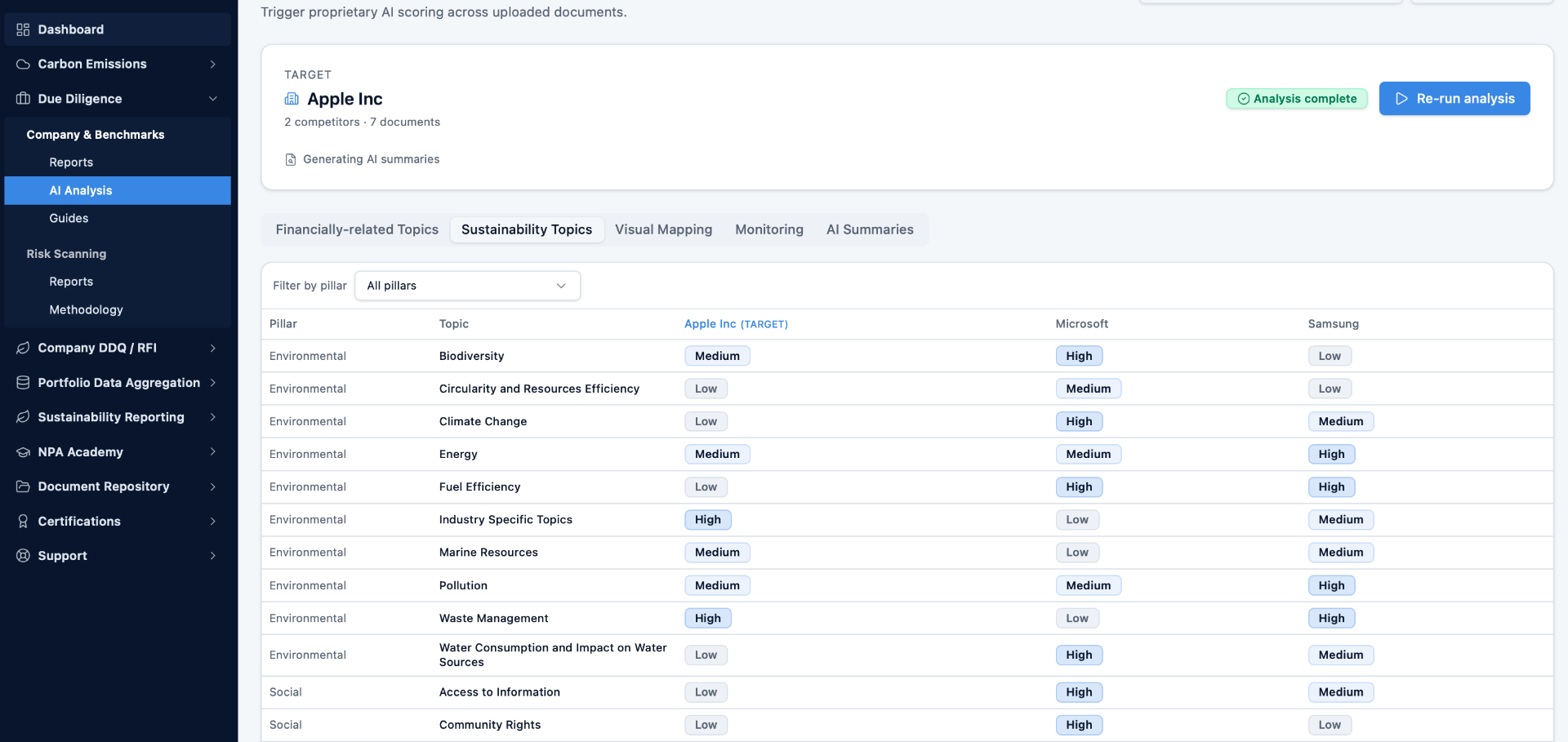Click the Industry Specific Topics cell

point(506,519)
